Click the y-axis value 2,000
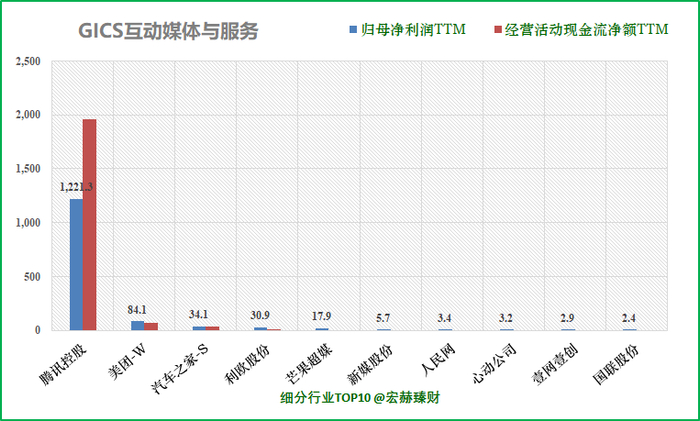Screen dimensions: 700x421 (28, 115)
